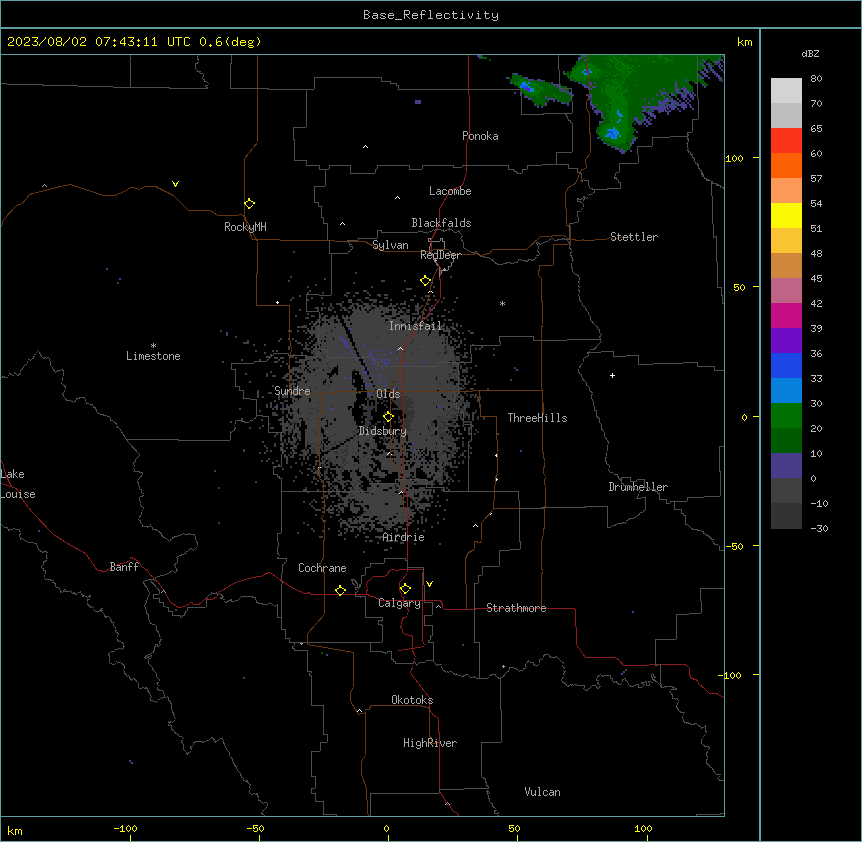Click the asterisk marker above Limestone
Viewport: 862px width, 842px height.
point(153,345)
